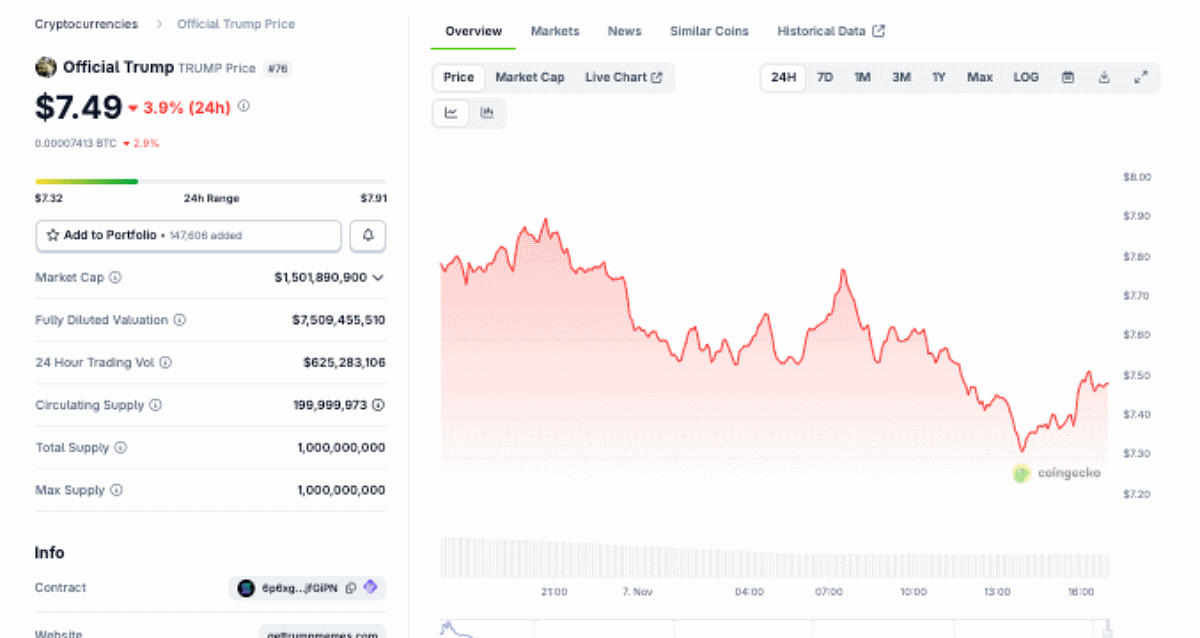
Task: Switch to the candlestick chart view icon
Action: pos(487,113)
